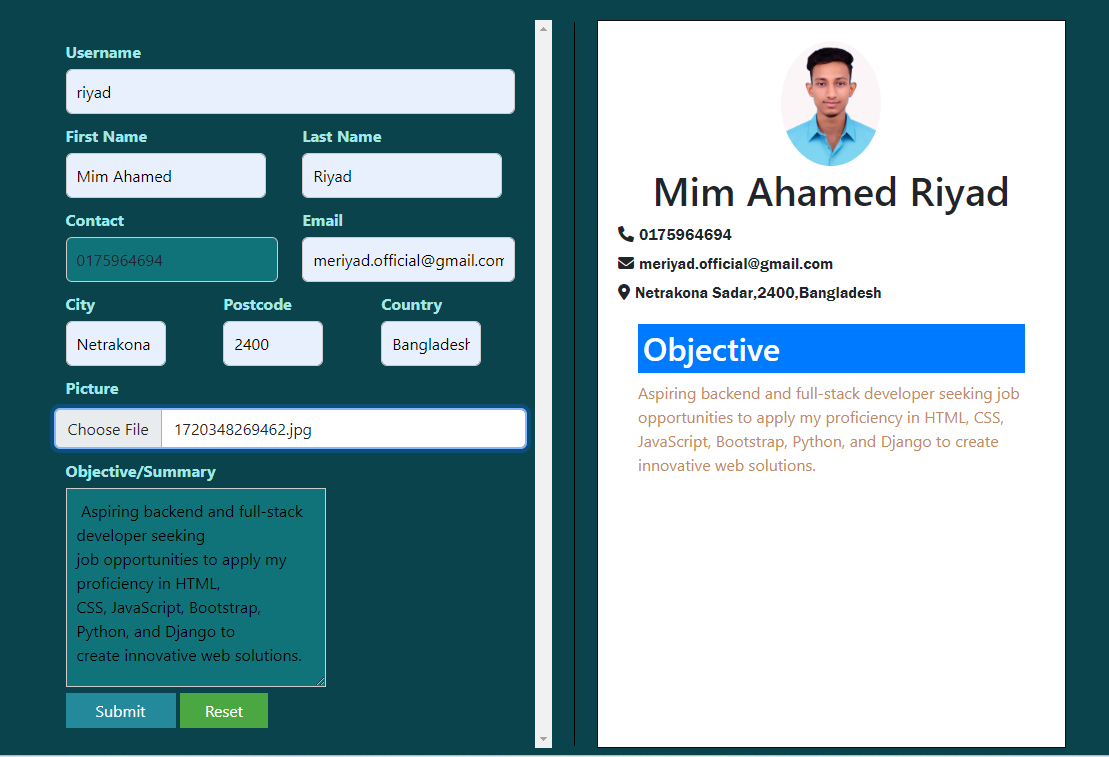1109x757 pixels.
Task: Click the envelope email icon in preview
Action: coord(626,263)
